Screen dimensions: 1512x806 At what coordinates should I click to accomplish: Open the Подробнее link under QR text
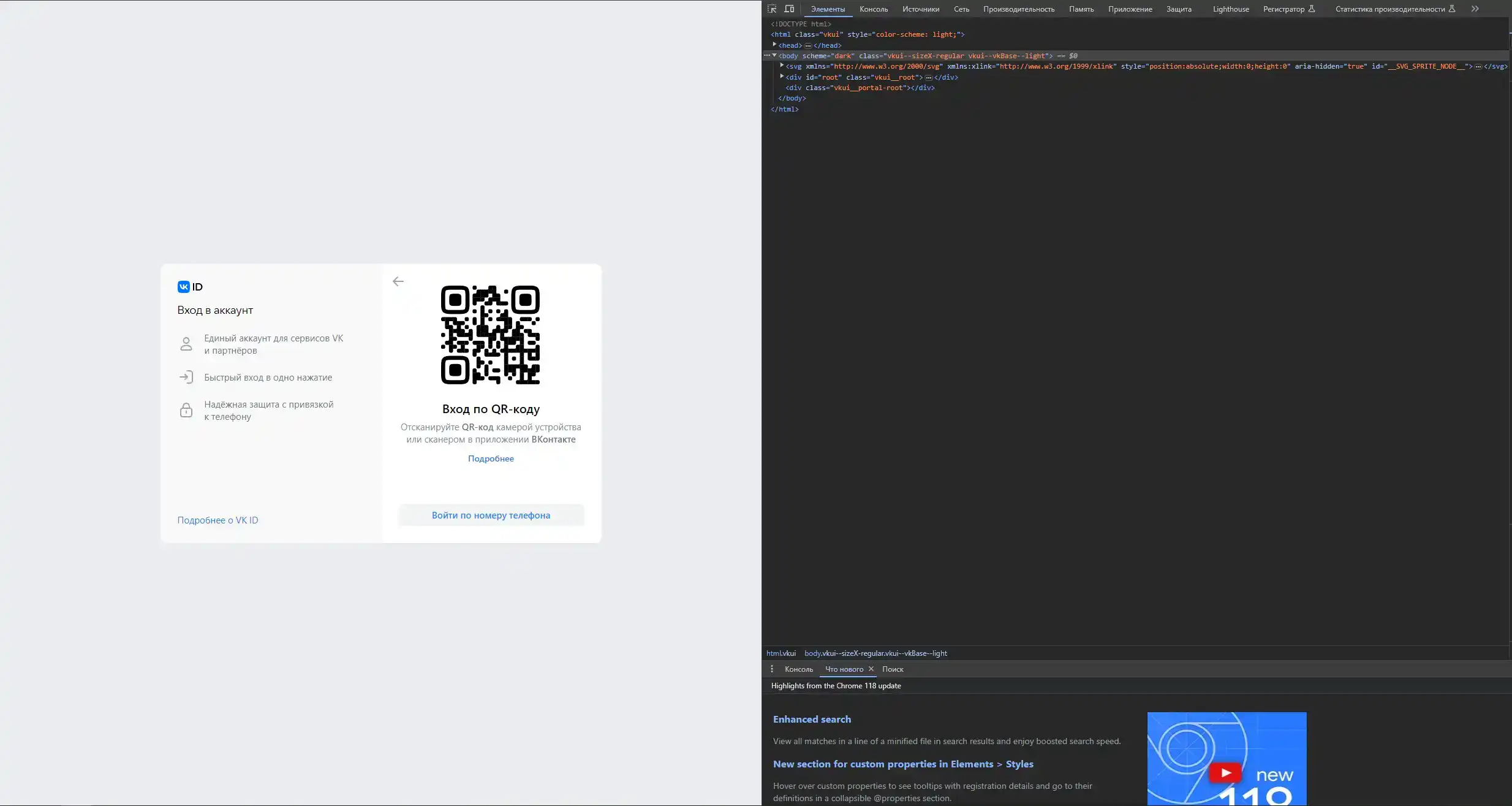coord(491,458)
